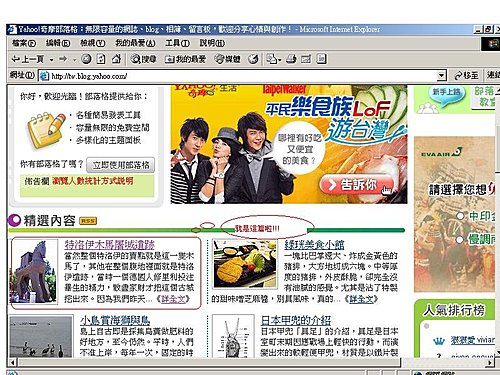Open the Mail button dropdown arrow
This screenshot has height=375, width=500.
coord(279,60)
